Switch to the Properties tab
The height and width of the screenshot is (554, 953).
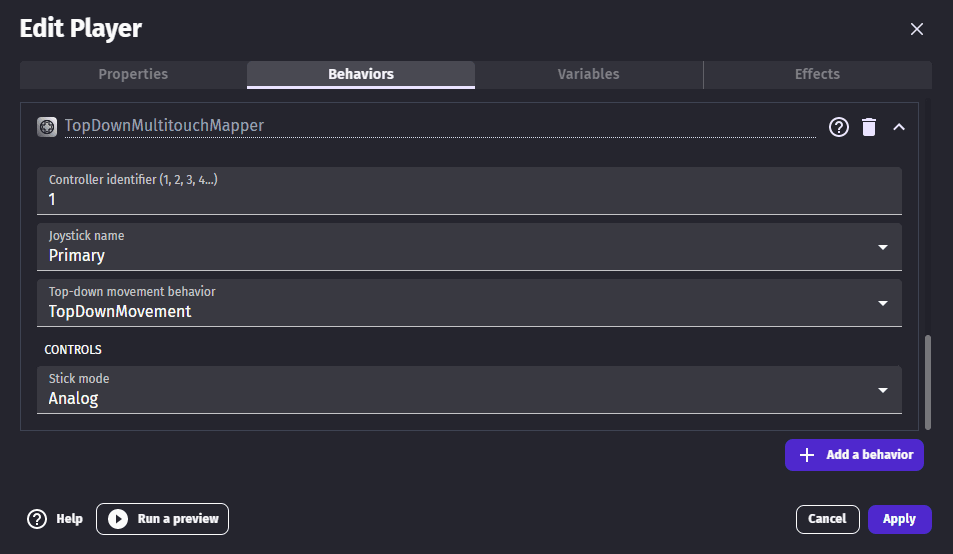click(133, 74)
